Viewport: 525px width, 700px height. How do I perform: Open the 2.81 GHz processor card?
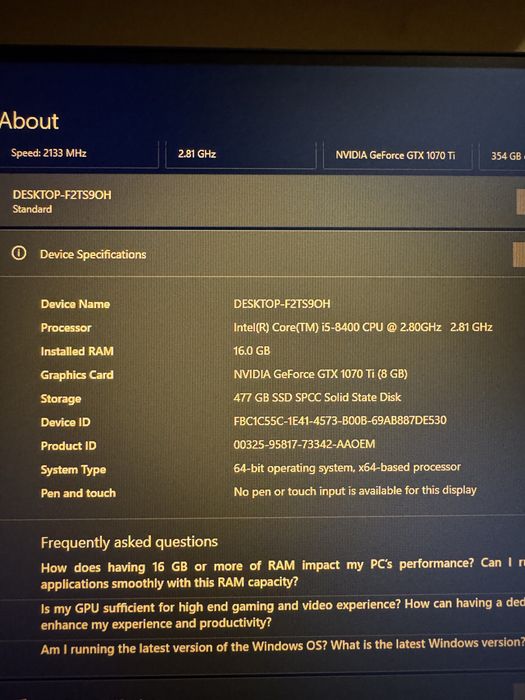pos(241,155)
